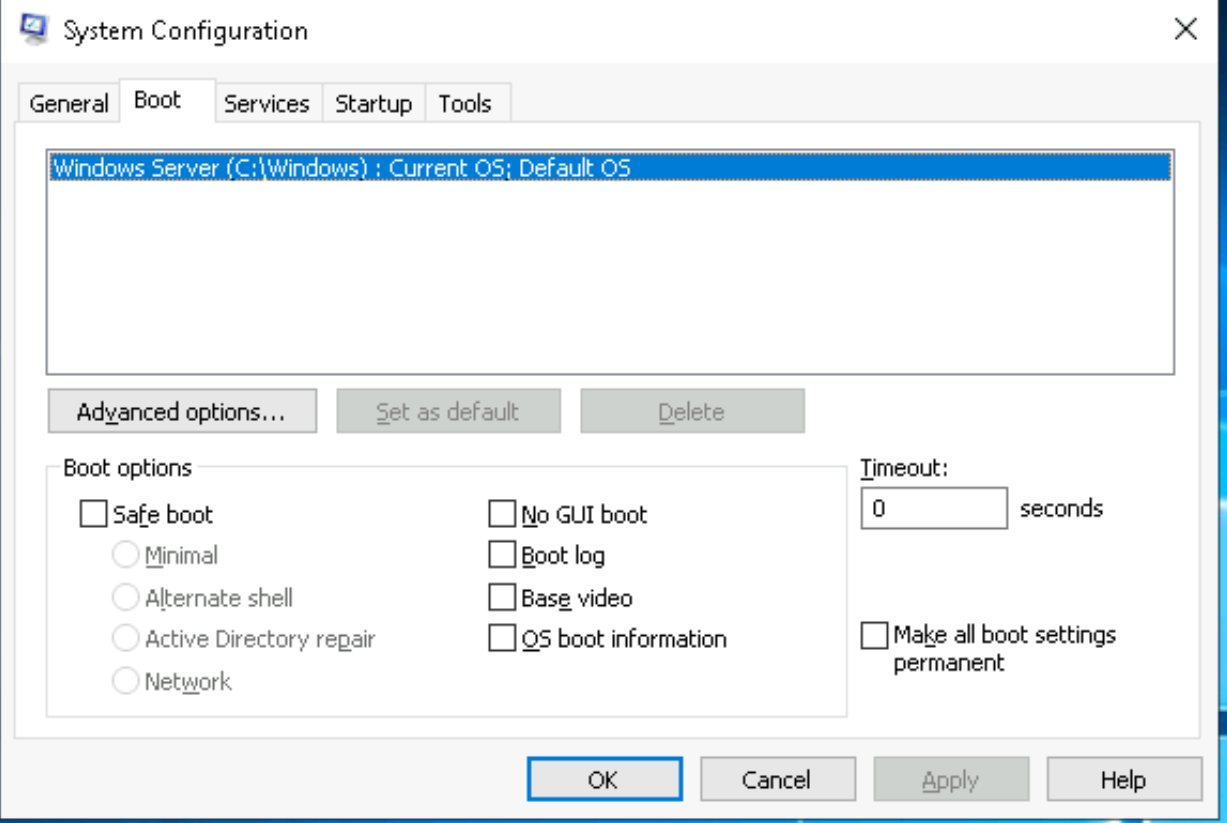Toggle the No GUI boot checkbox
The image size is (1227, 823).
[x=501, y=515]
